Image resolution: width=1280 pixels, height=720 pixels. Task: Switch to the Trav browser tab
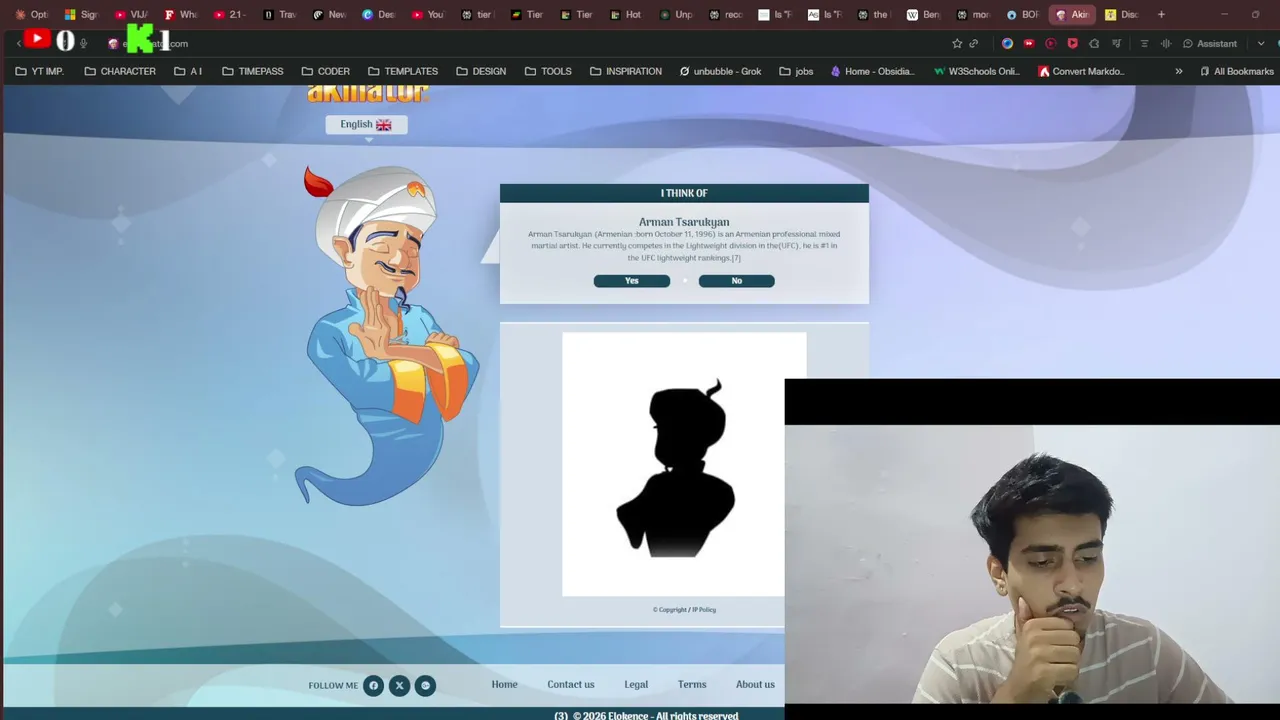tap(281, 15)
